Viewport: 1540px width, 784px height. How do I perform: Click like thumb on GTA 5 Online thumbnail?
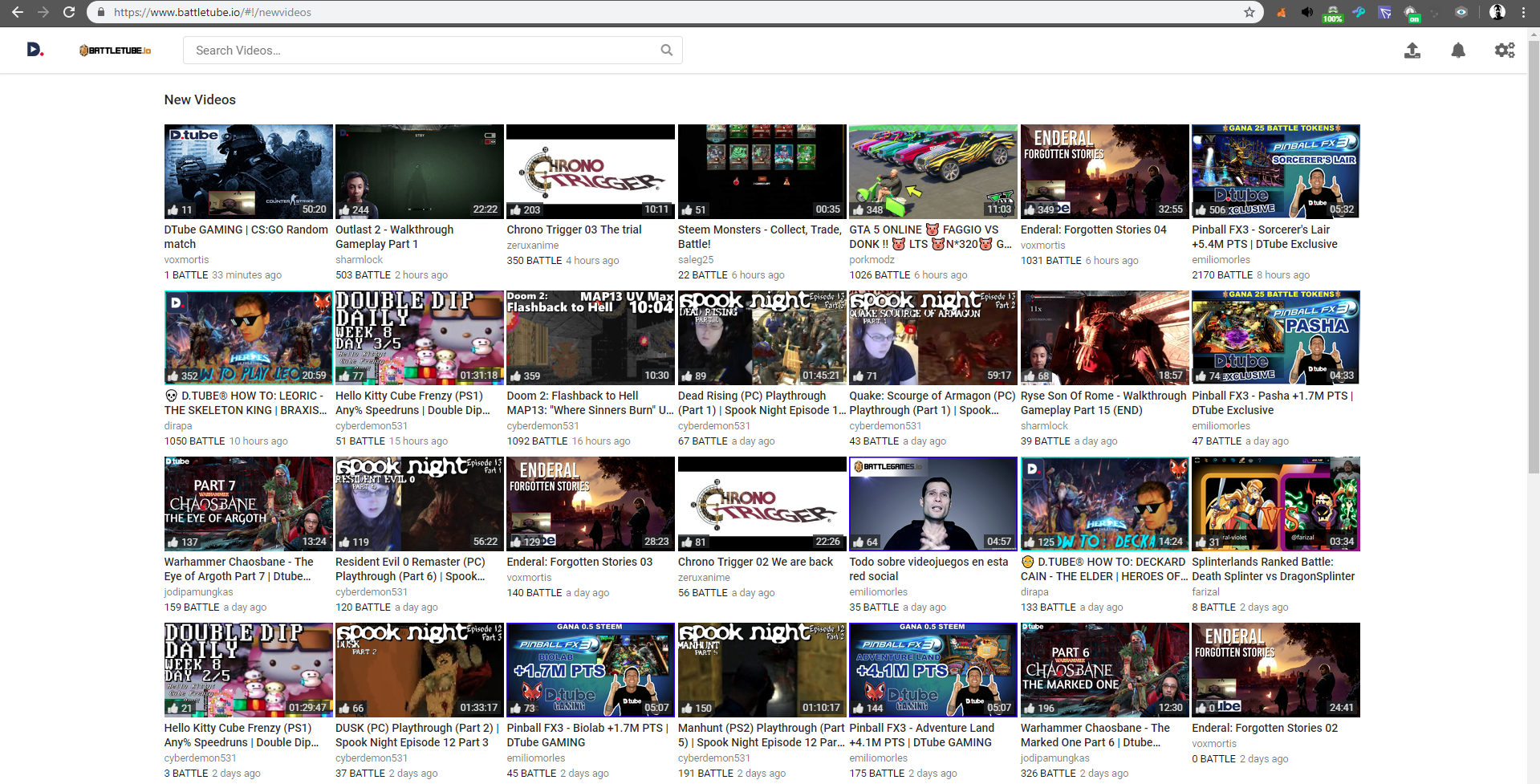[858, 209]
